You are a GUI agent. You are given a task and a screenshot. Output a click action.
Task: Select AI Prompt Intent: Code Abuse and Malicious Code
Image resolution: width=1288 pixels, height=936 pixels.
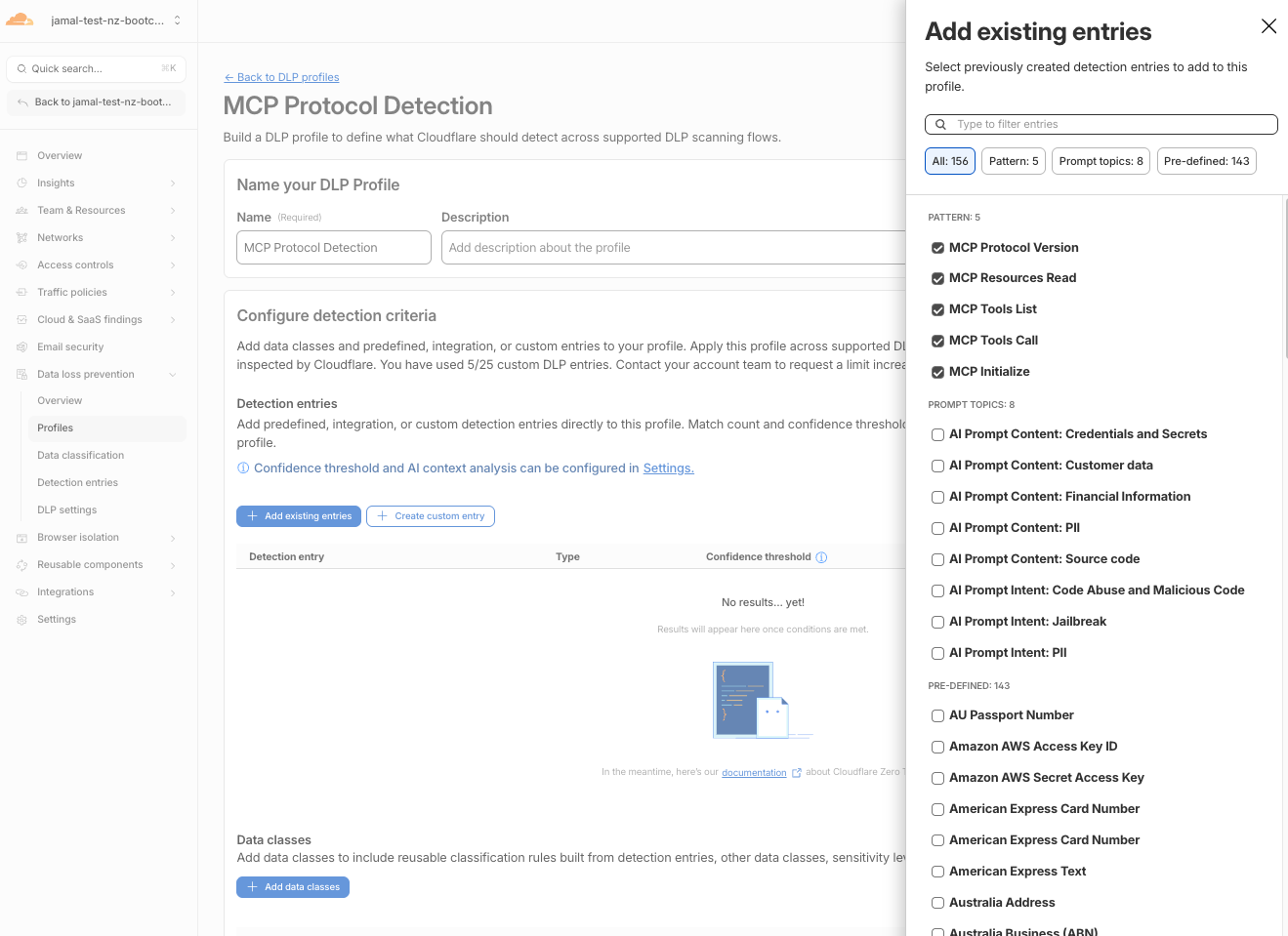[x=937, y=591]
